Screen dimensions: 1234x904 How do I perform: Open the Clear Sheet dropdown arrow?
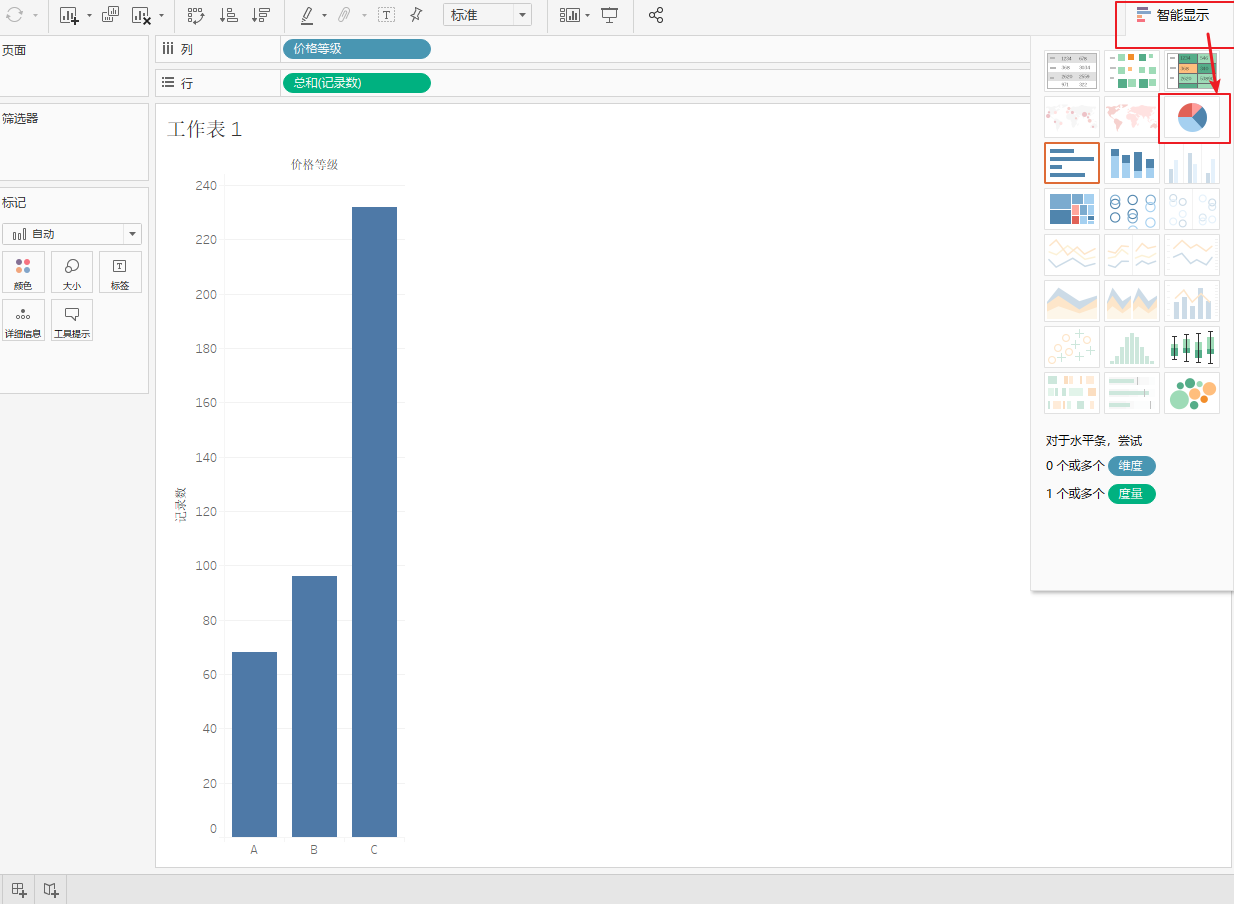[x=161, y=16]
